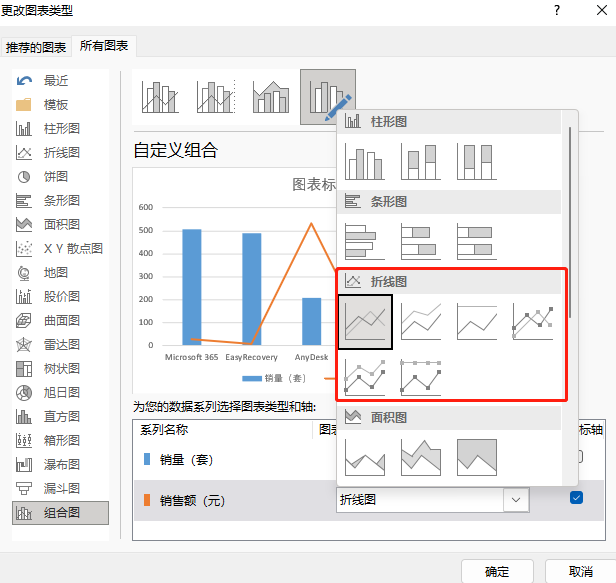Click the 折线图 header in dropdown list
616x583 pixels.
(449, 281)
